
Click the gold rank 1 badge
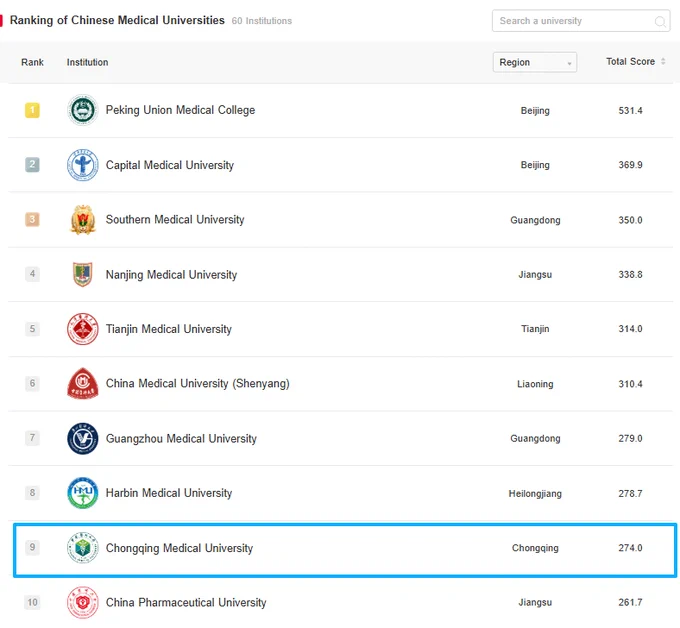coord(32,110)
